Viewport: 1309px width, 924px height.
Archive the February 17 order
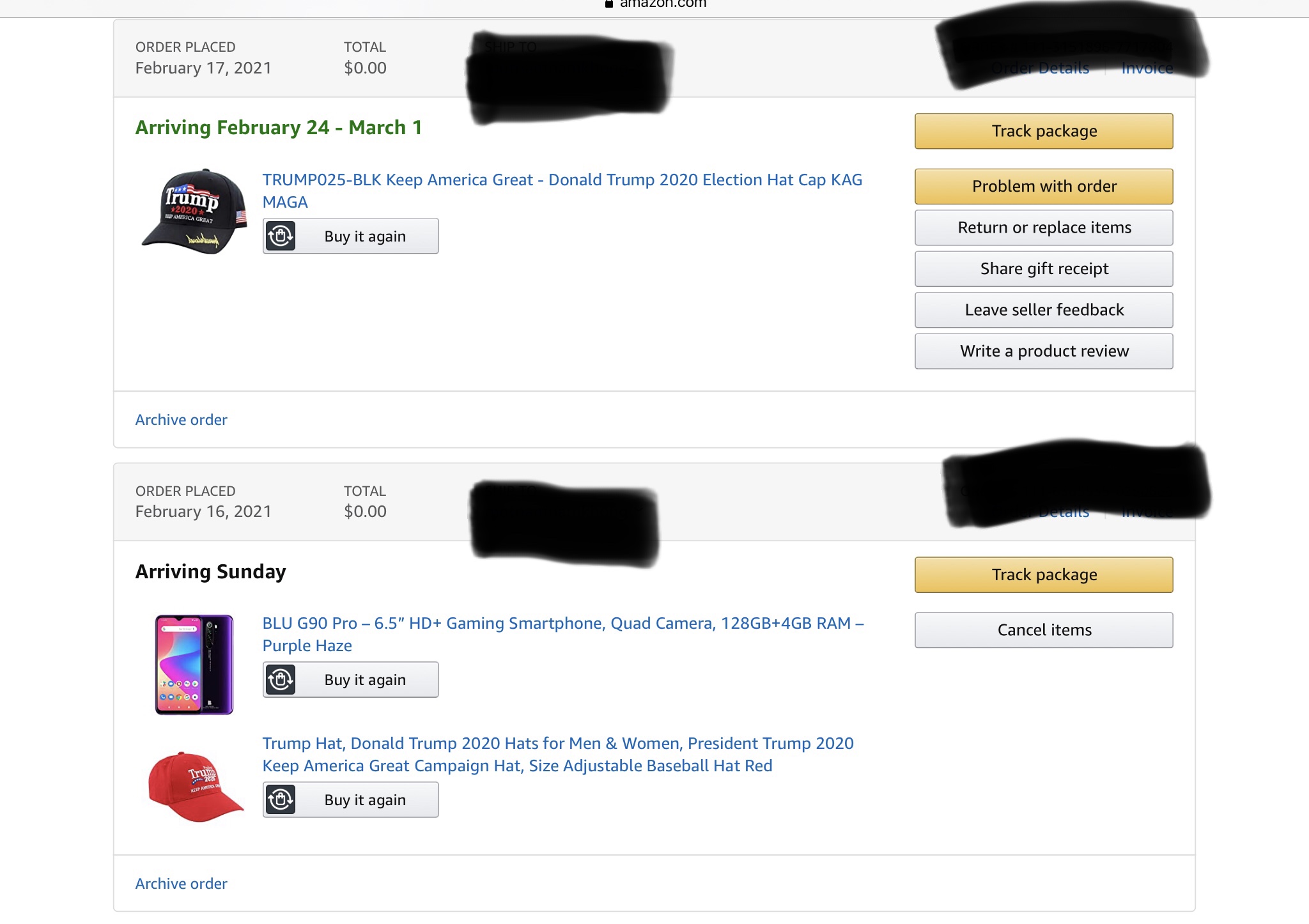click(181, 420)
